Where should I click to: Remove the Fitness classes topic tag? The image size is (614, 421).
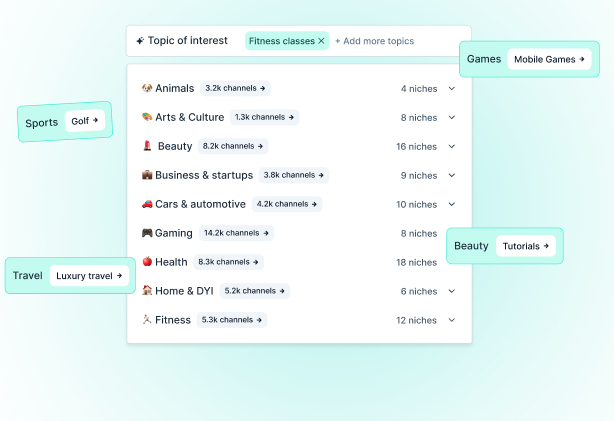pos(321,41)
